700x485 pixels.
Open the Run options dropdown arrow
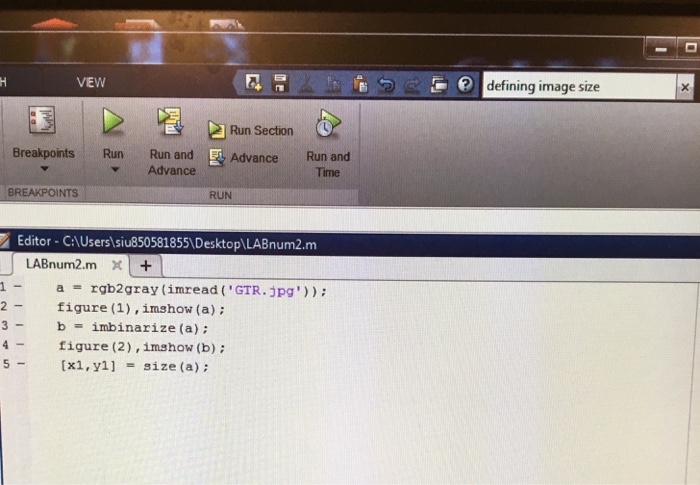115,170
